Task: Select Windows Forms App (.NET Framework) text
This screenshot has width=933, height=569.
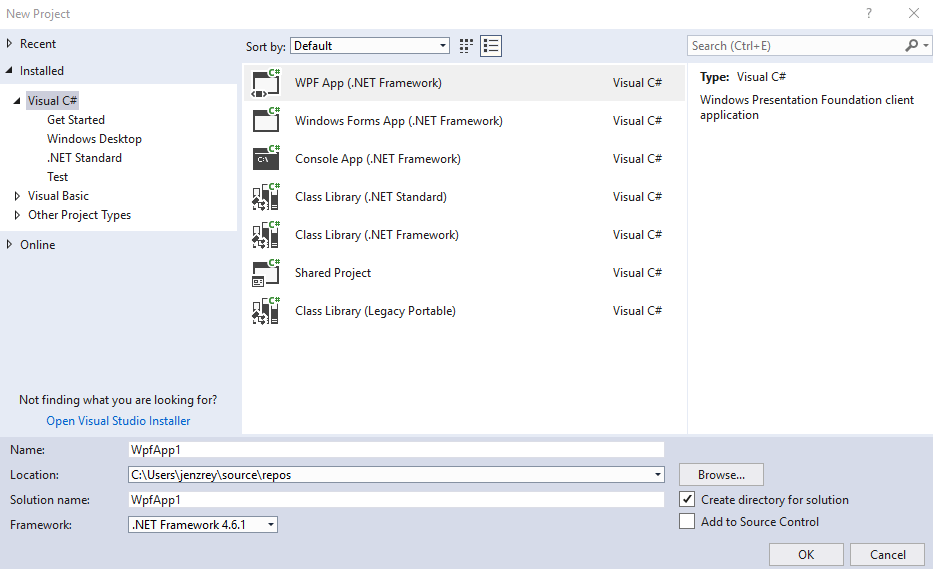Action: [x=399, y=121]
